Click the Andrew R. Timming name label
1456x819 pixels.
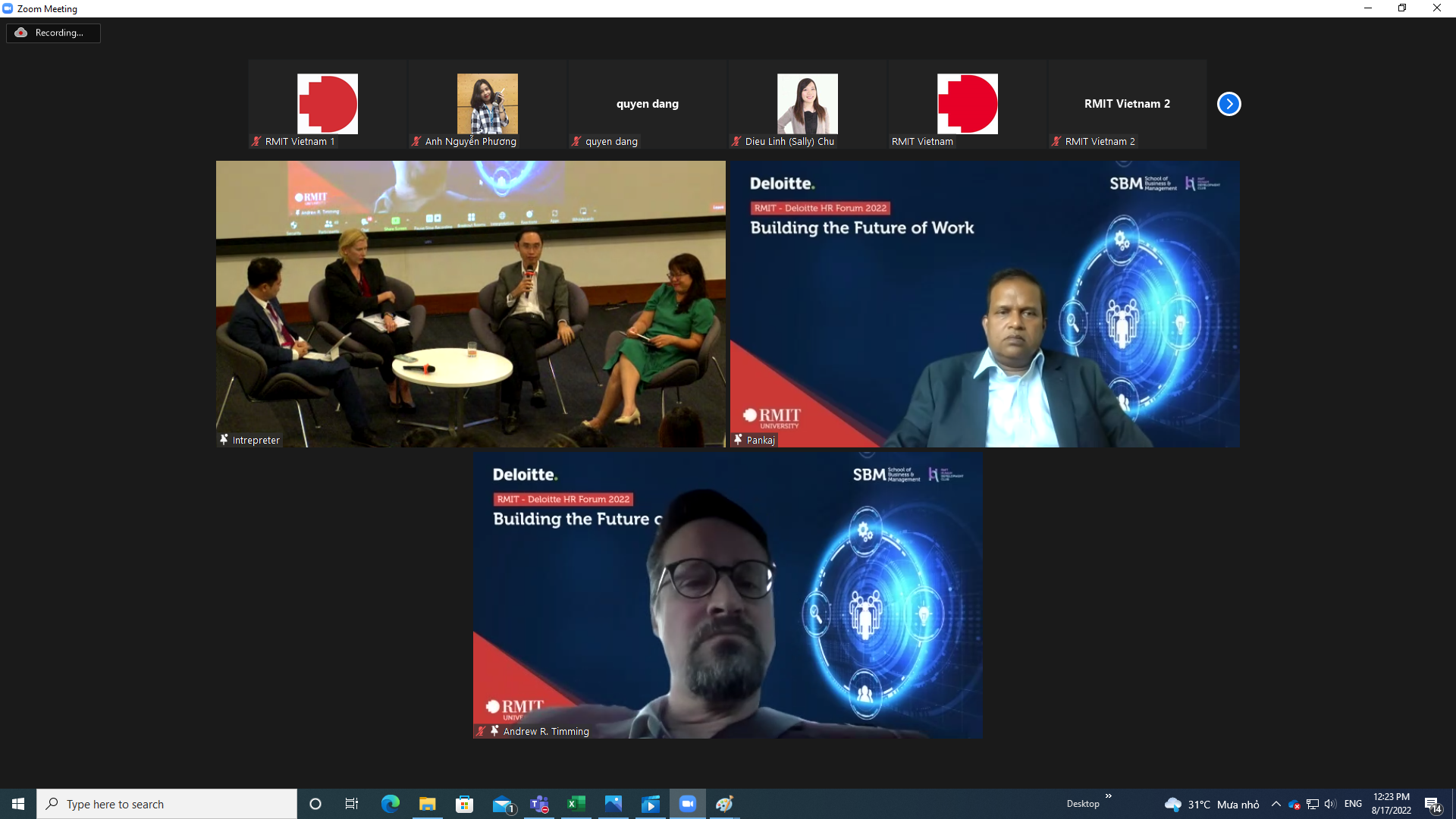[546, 731]
